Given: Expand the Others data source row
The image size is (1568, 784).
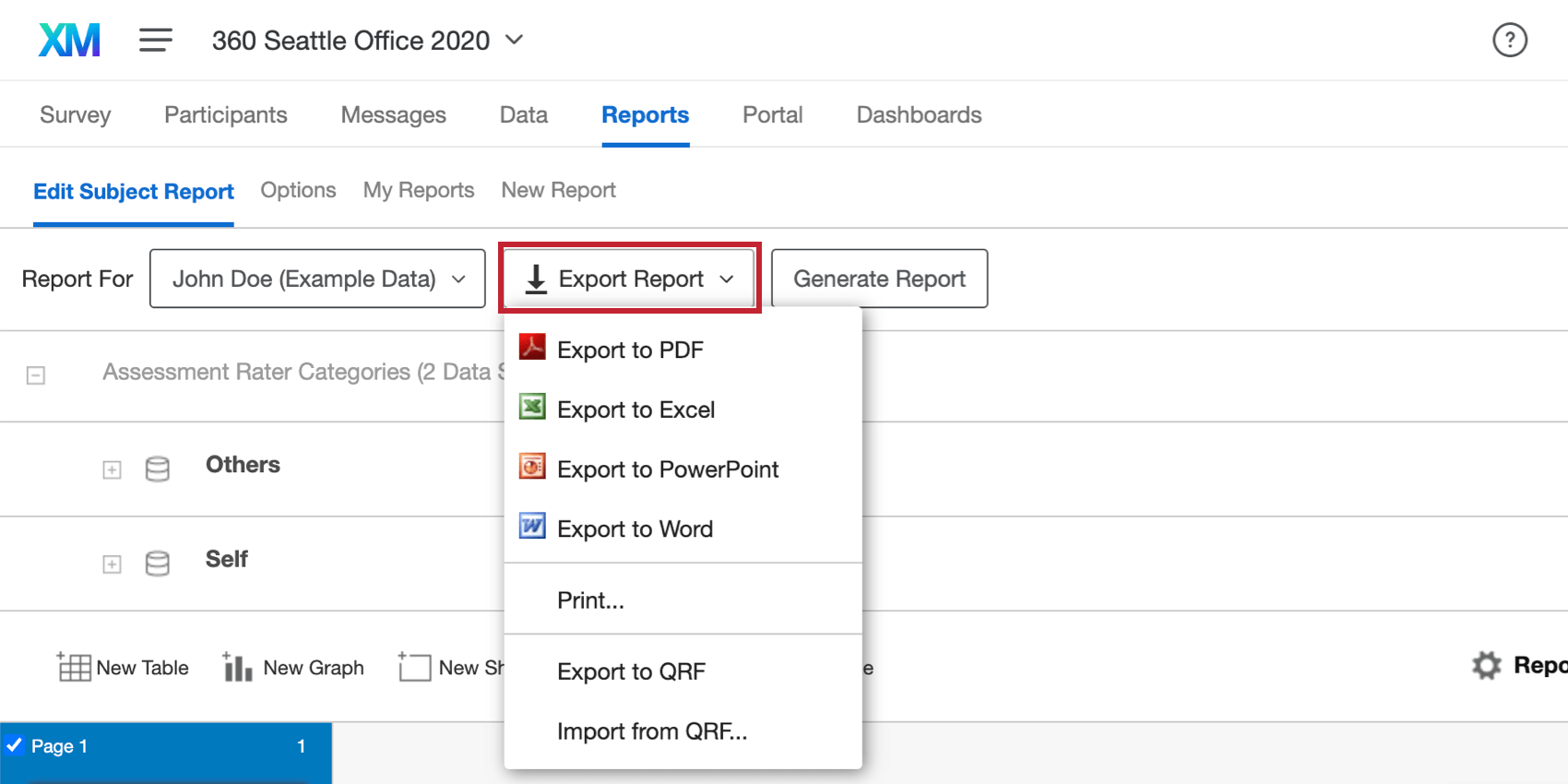Looking at the screenshot, I should pyautogui.click(x=112, y=469).
